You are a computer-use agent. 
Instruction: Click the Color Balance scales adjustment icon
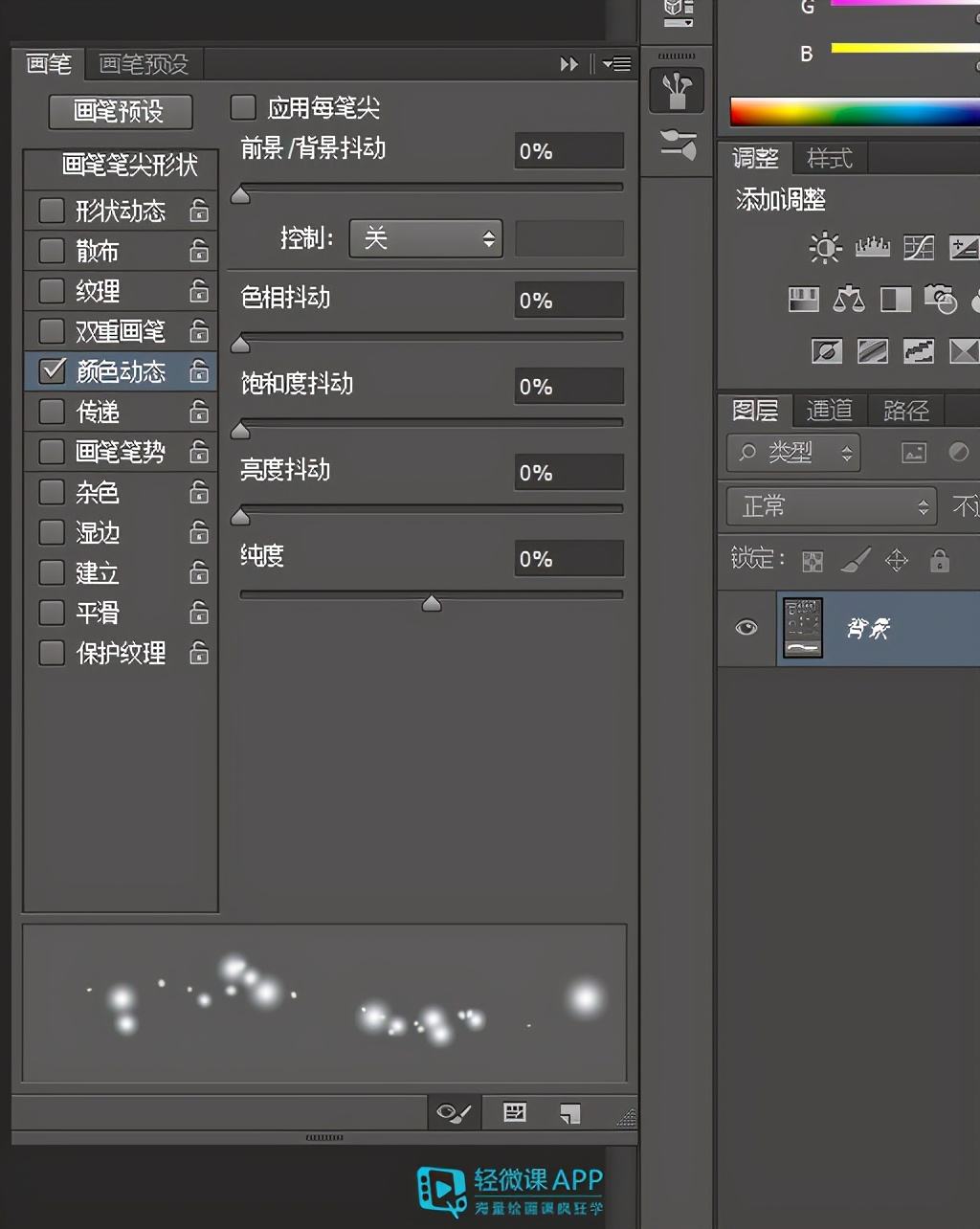point(848,299)
